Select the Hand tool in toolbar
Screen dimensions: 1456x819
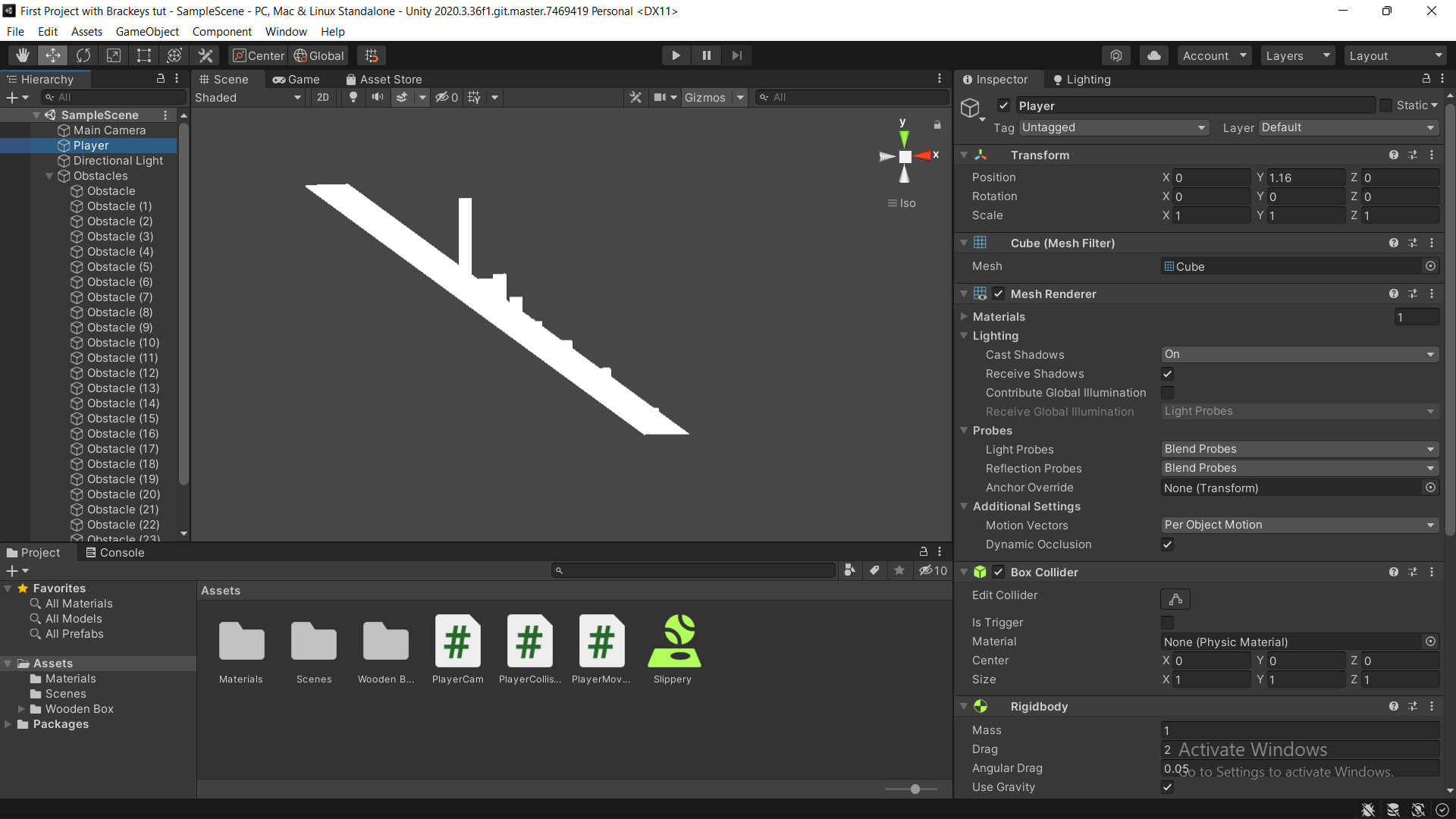point(23,55)
